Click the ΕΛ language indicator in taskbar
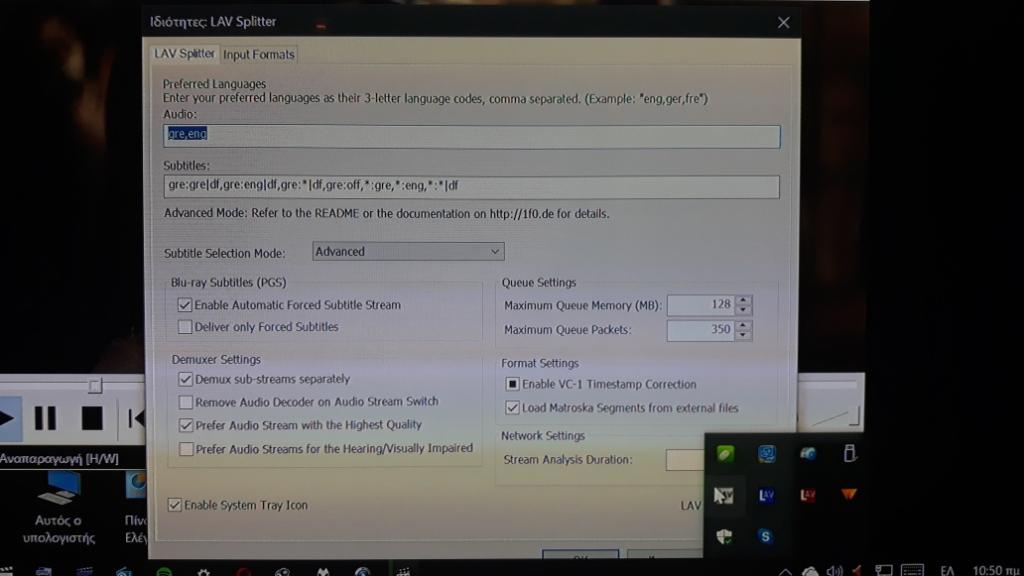 (947, 571)
